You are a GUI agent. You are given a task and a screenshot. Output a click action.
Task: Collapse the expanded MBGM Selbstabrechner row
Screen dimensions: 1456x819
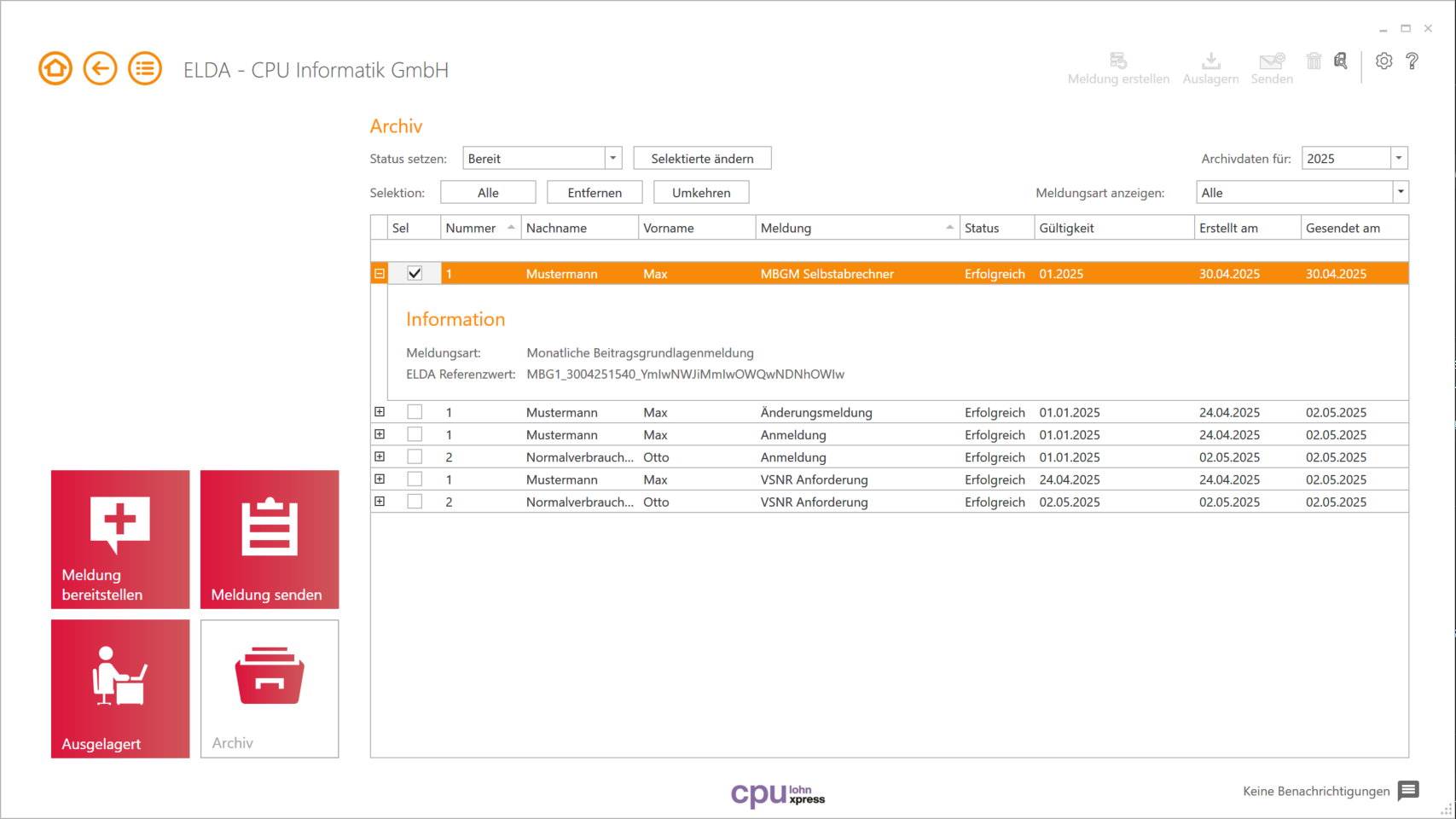pyautogui.click(x=380, y=274)
